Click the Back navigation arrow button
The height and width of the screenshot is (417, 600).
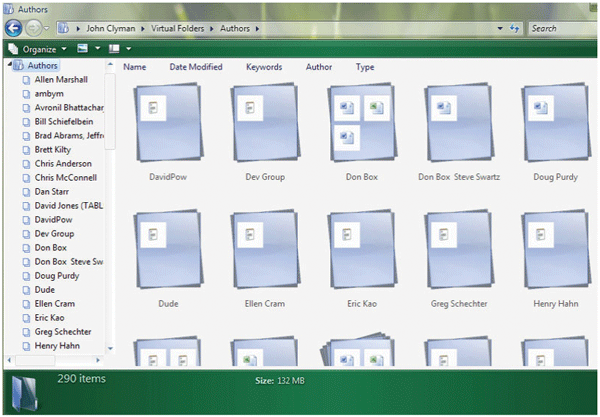pyautogui.click(x=15, y=28)
